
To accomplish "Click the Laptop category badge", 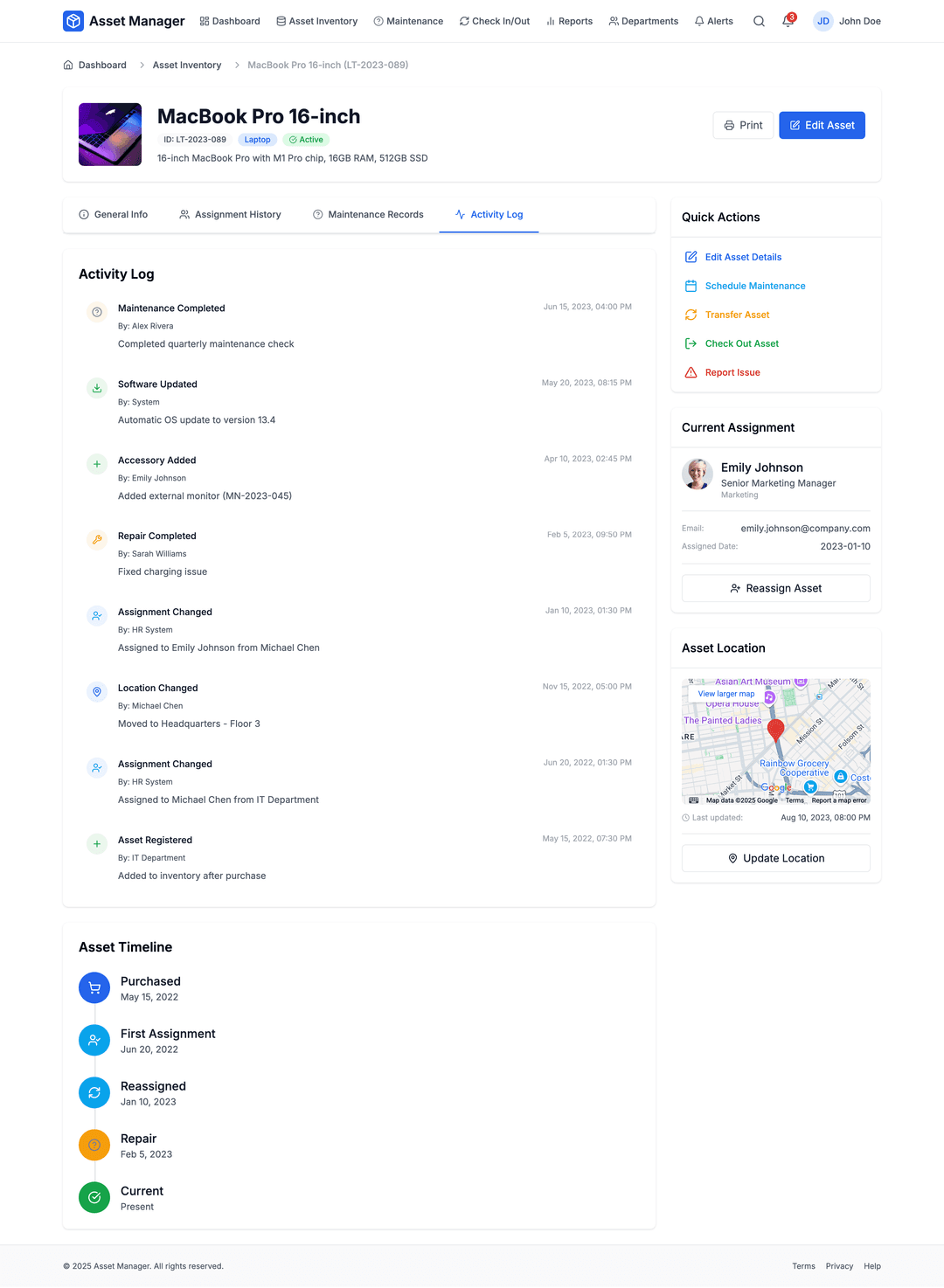I will click(257, 139).
